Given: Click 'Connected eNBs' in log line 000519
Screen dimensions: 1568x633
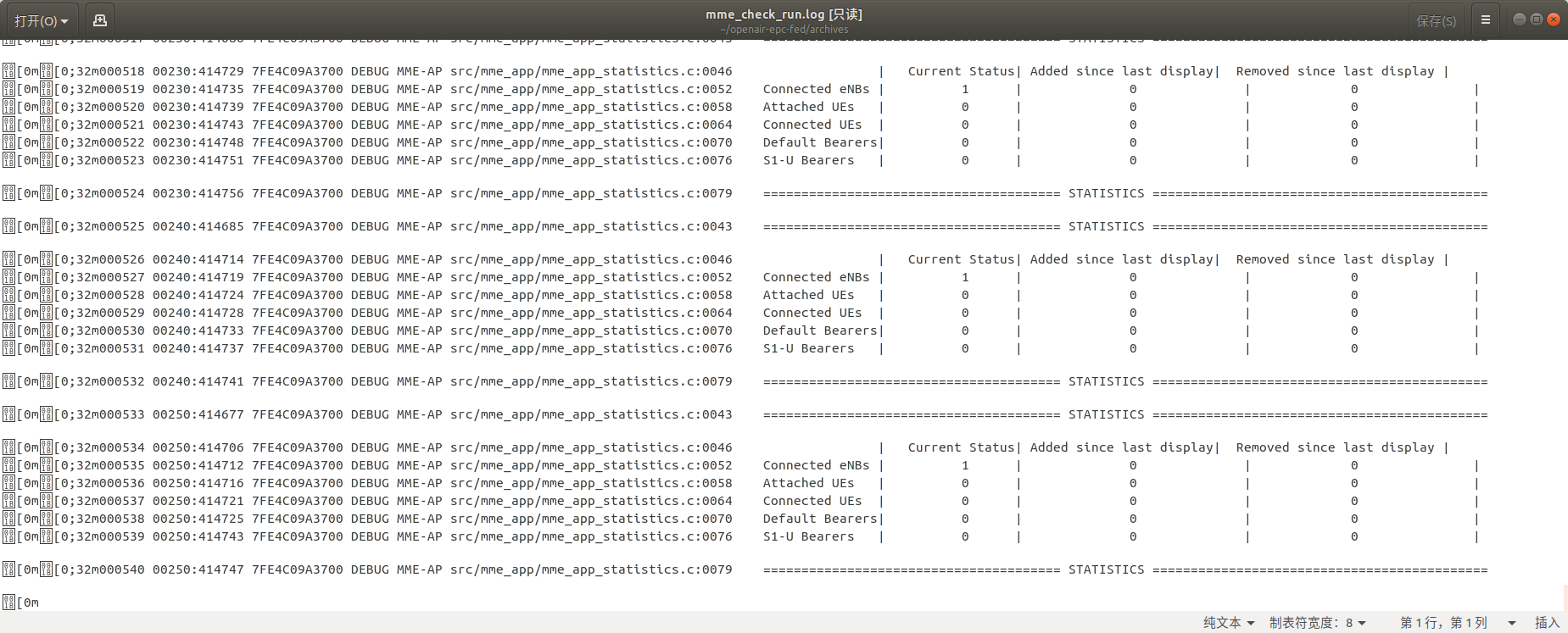Looking at the screenshot, I should (816, 89).
